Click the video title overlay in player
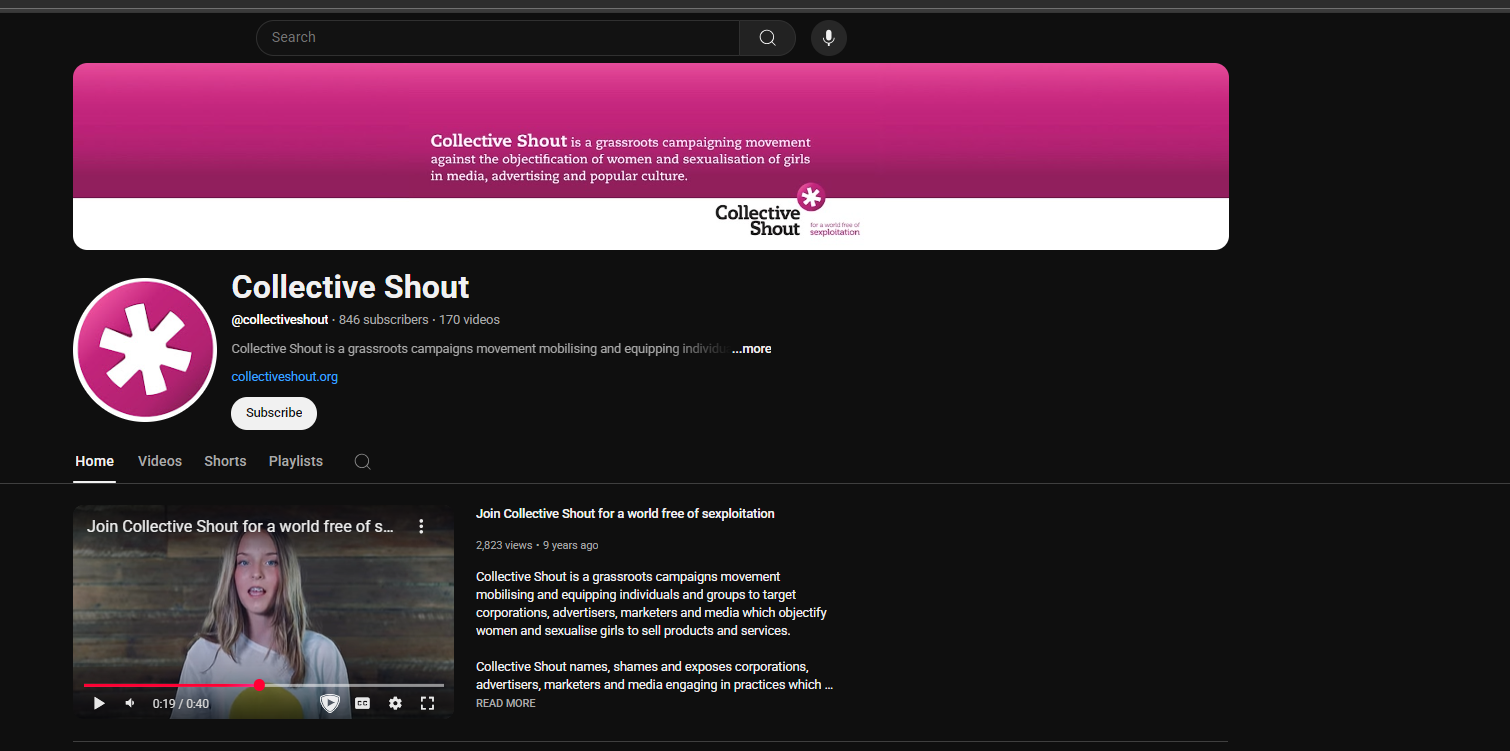Image resolution: width=1510 pixels, height=751 pixels. (x=240, y=526)
